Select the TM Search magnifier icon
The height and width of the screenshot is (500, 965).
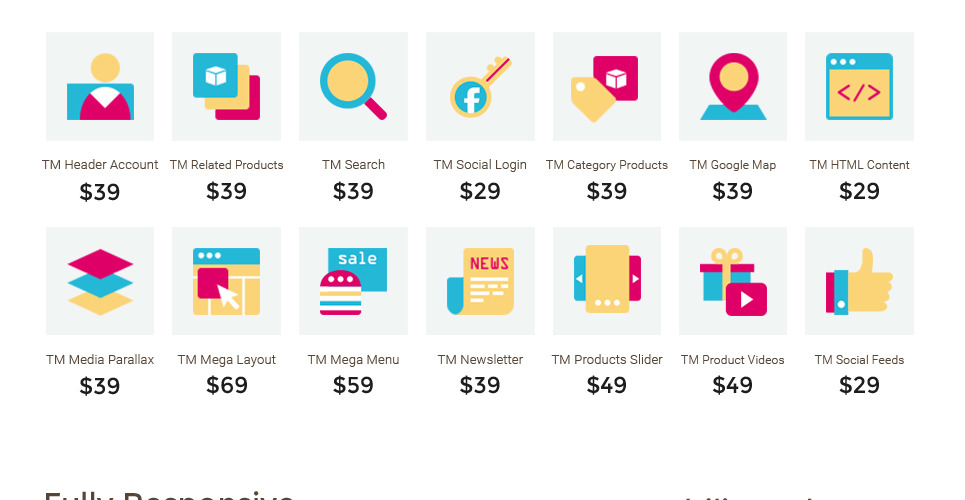click(353, 86)
